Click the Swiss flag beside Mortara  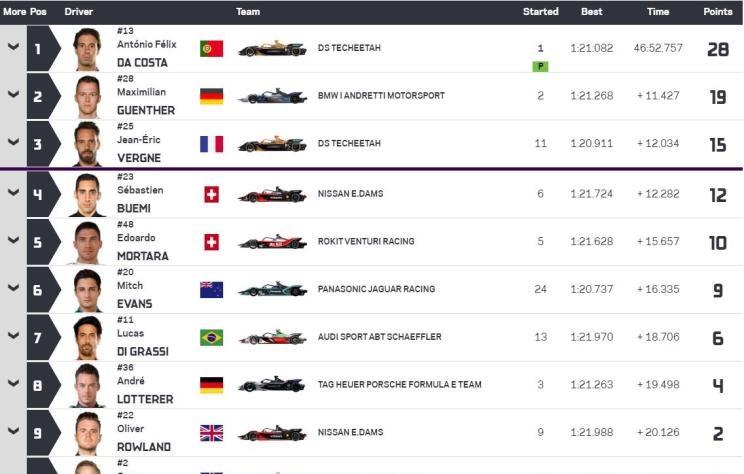212,242
